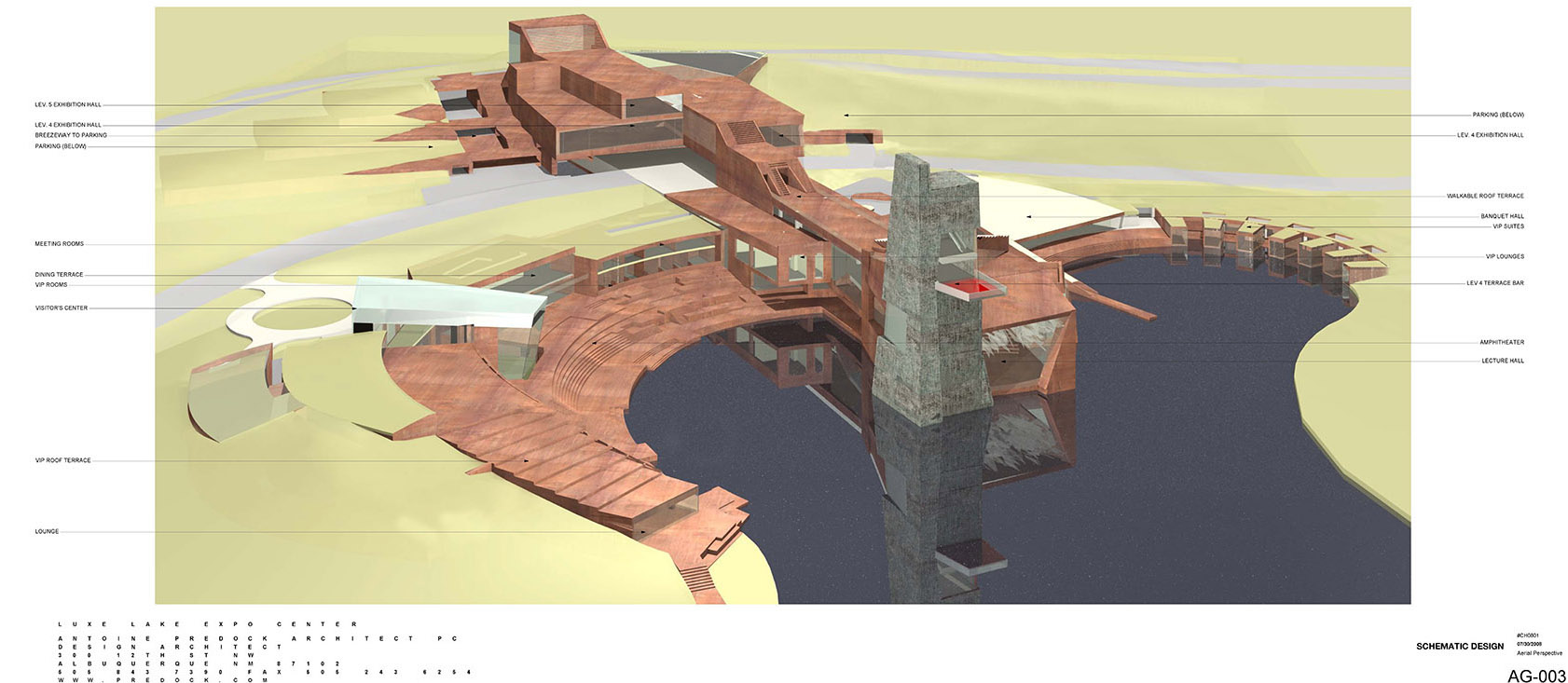
Task: Click the WALKABLE ROOF TERRACE label
Action: pos(1485,197)
